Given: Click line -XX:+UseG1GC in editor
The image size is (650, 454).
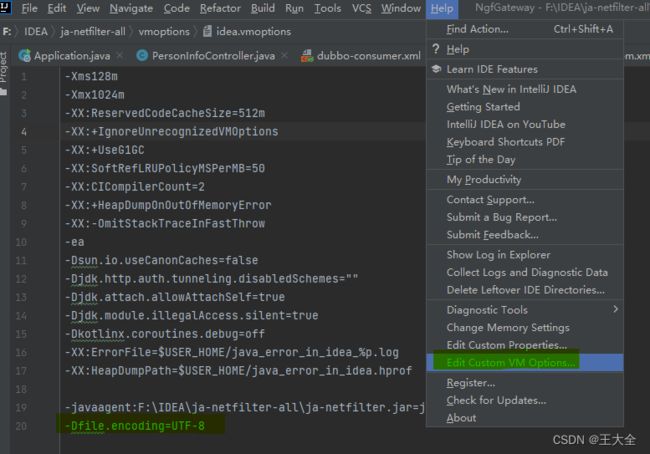Looking at the screenshot, I should [104, 150].
